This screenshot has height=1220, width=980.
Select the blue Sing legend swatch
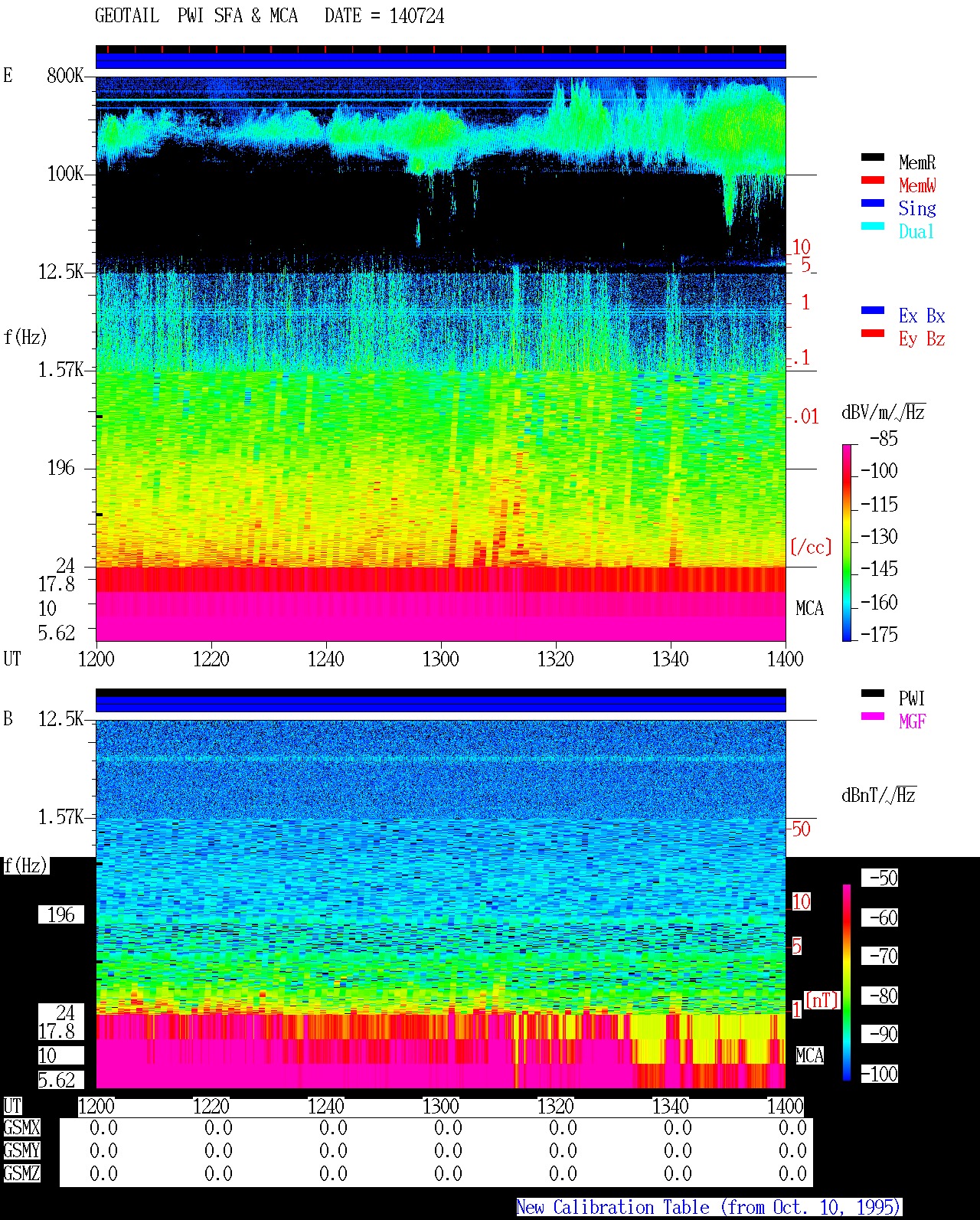click(872, 203)
